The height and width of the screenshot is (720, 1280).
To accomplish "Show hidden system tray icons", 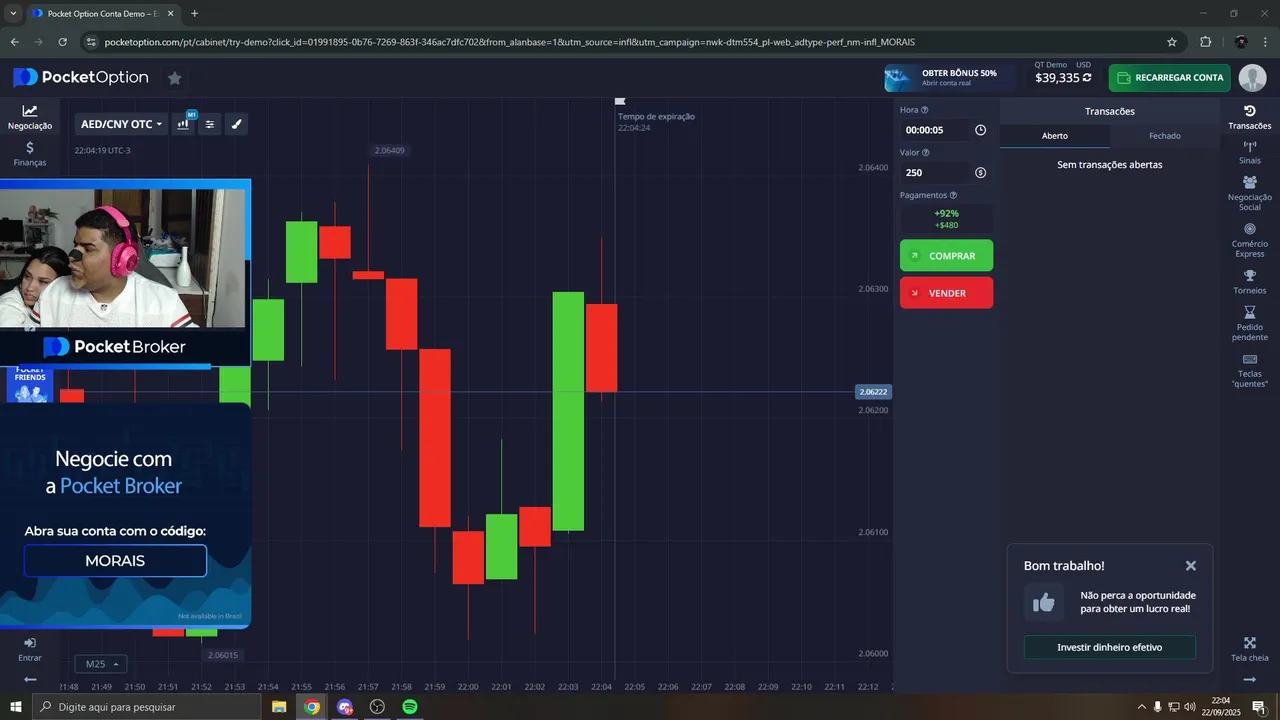I will tap(1141, 707).
